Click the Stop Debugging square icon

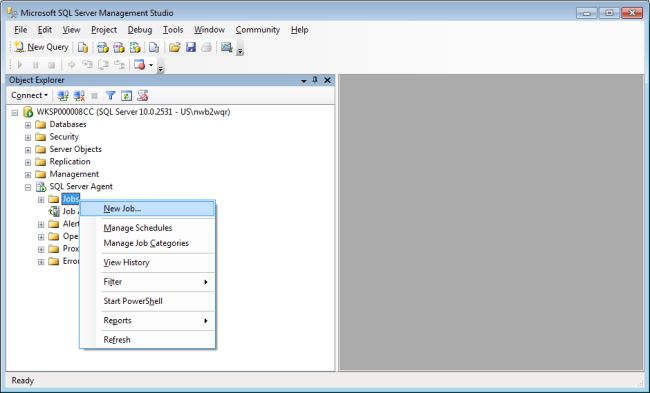(51, 65)
